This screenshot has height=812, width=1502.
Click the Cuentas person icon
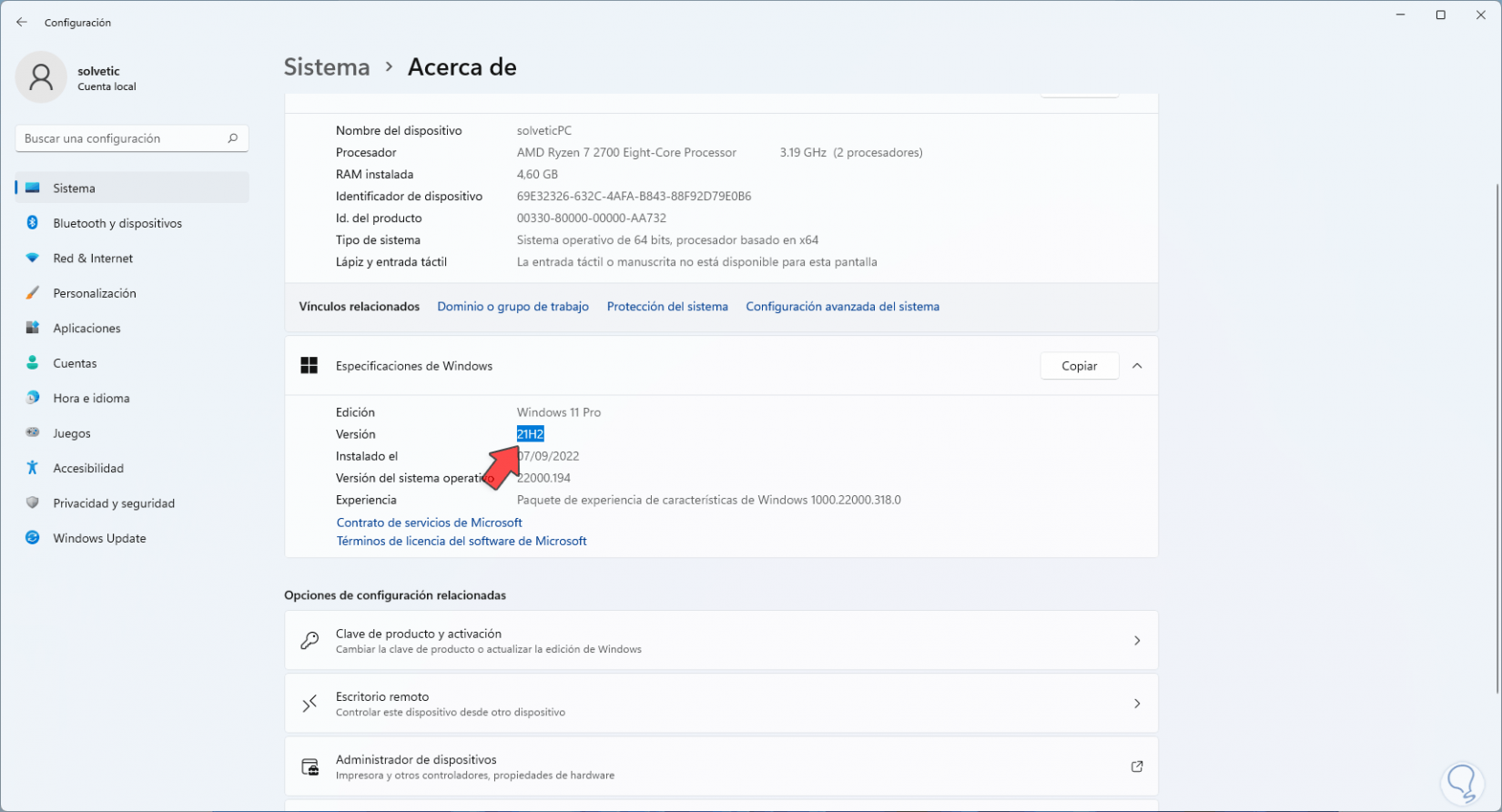(x=33, y=363)
